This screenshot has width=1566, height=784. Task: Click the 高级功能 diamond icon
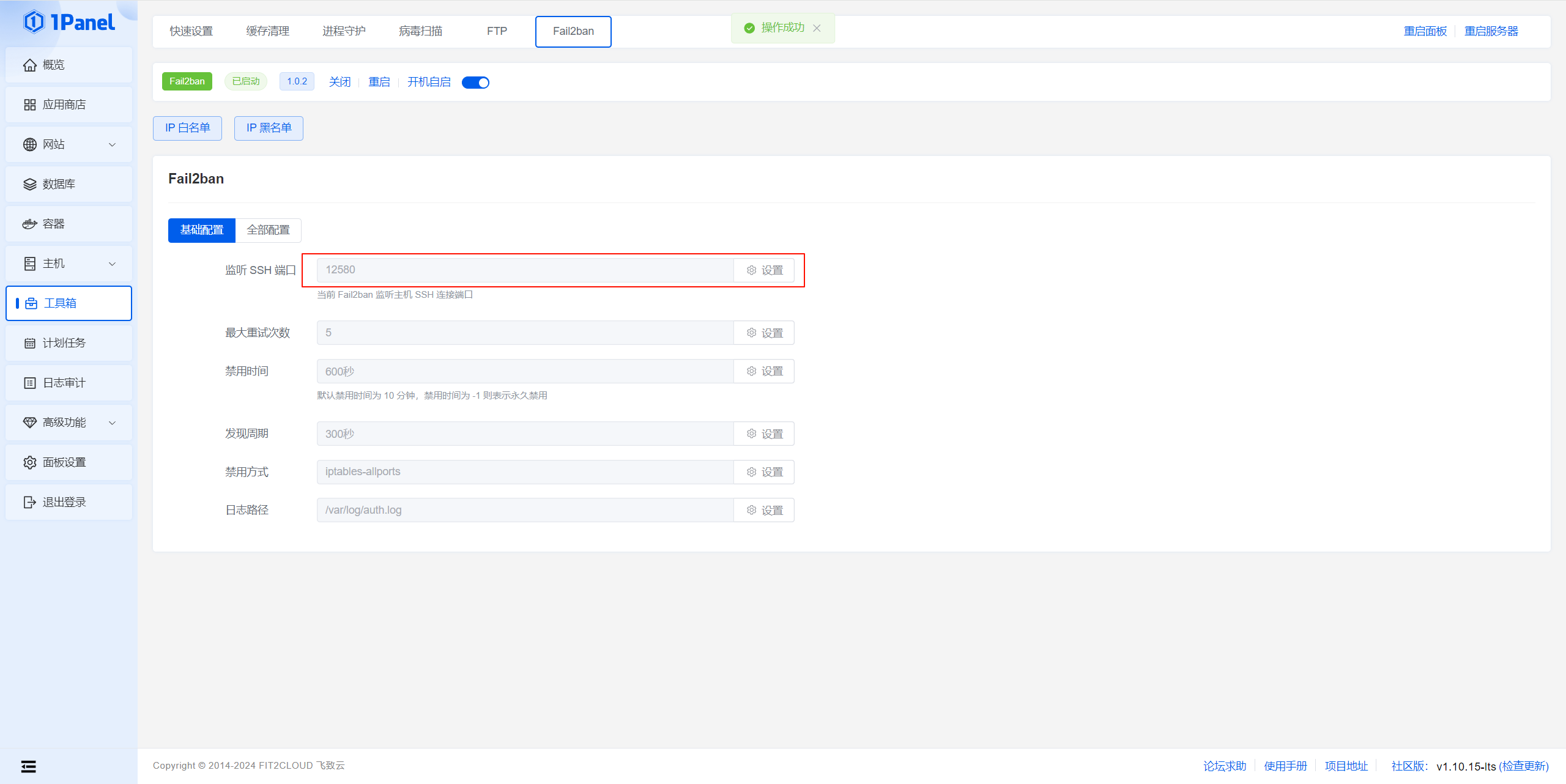[29, 423]
